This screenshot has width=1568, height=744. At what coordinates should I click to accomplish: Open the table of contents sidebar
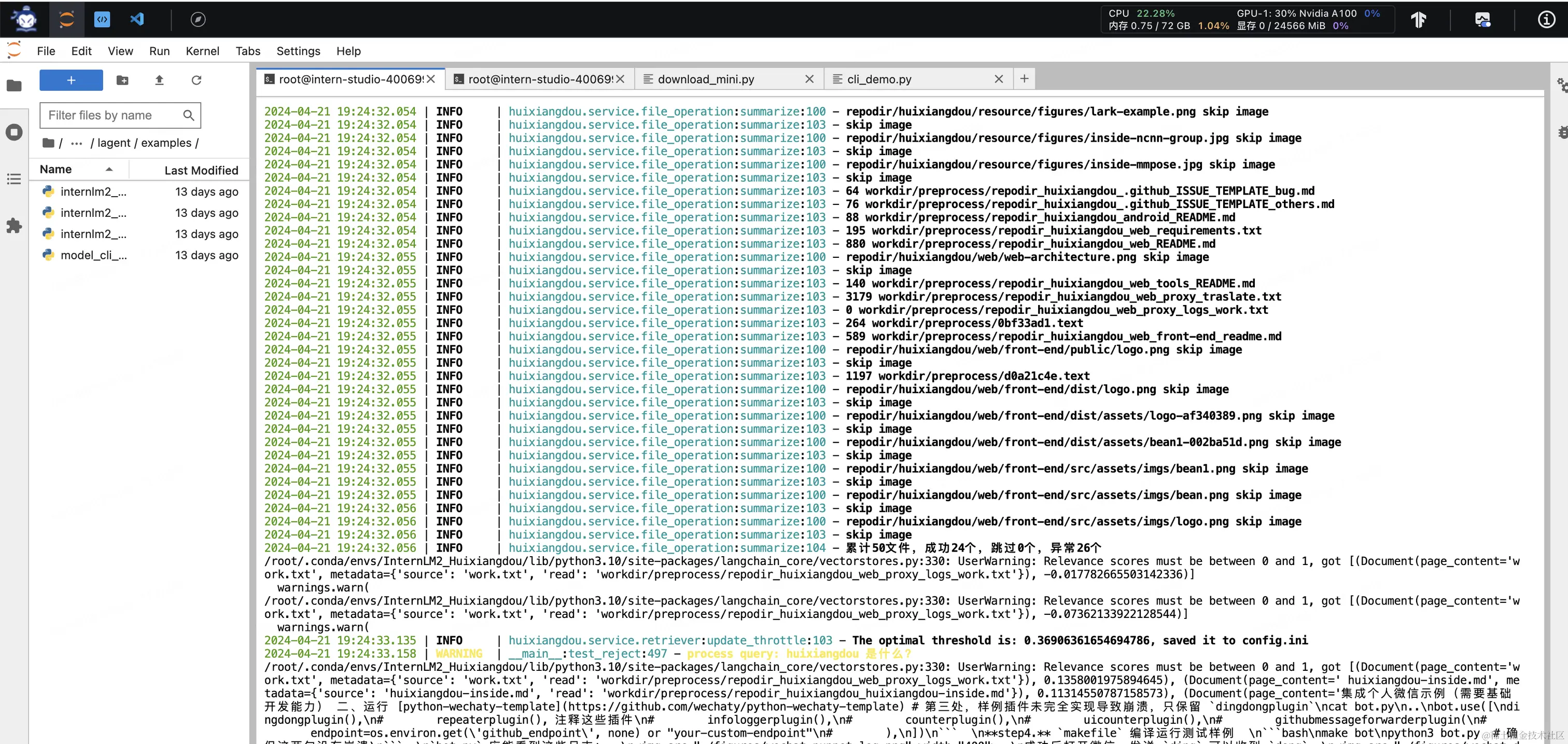[14, 179]
